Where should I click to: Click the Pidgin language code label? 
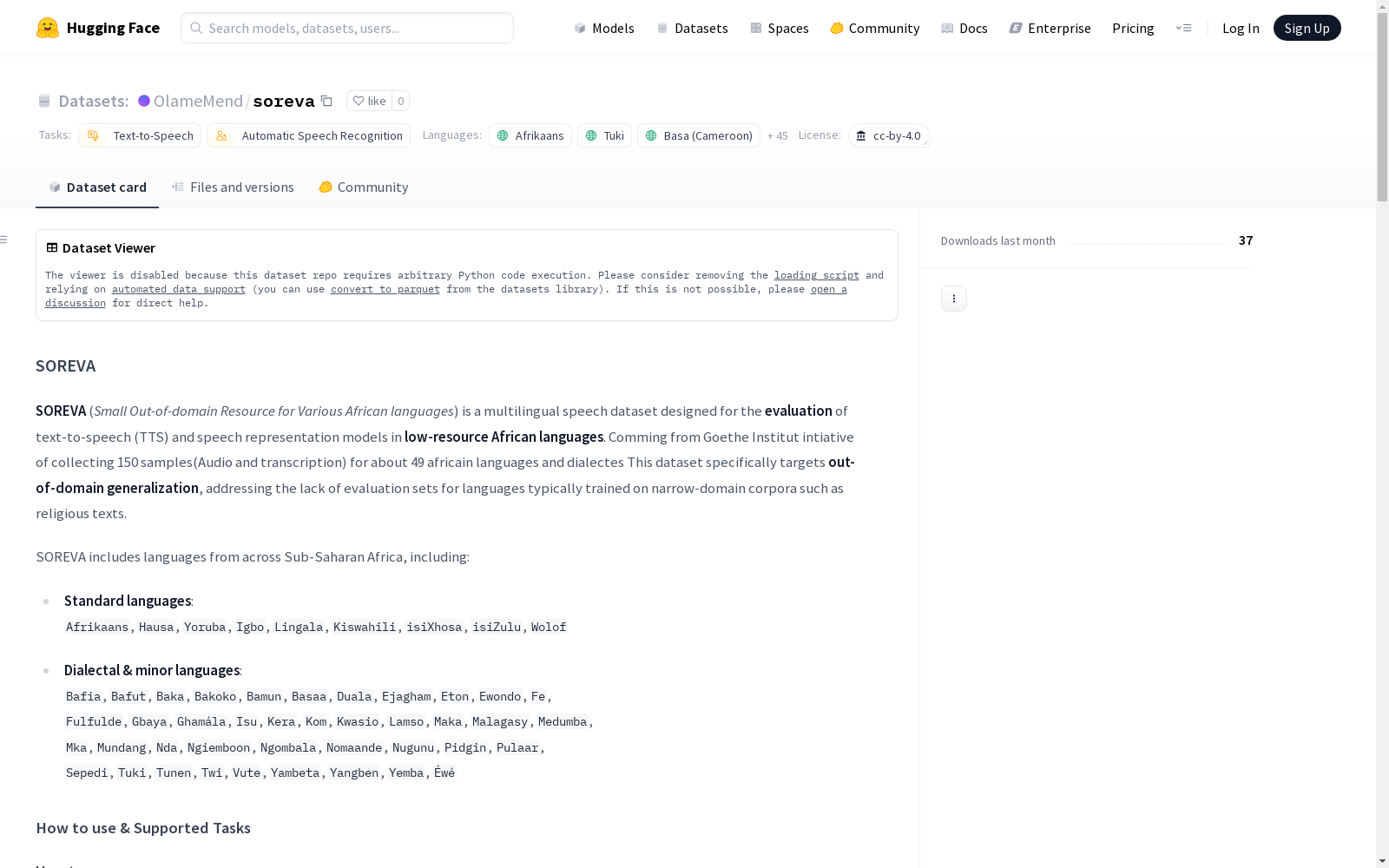pyautogui.click(x=465, y=747)
